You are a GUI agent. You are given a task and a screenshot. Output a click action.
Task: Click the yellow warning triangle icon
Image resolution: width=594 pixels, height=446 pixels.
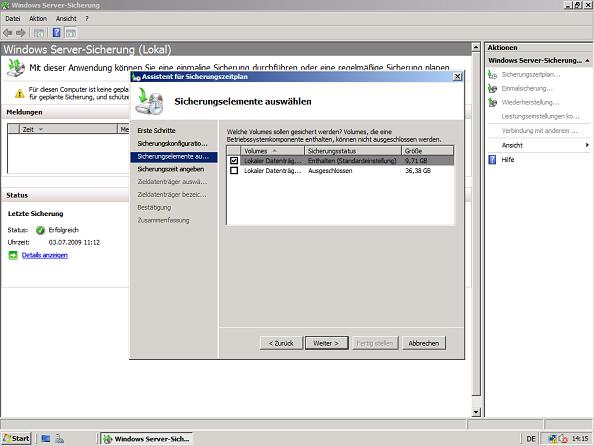pos(19,93)
